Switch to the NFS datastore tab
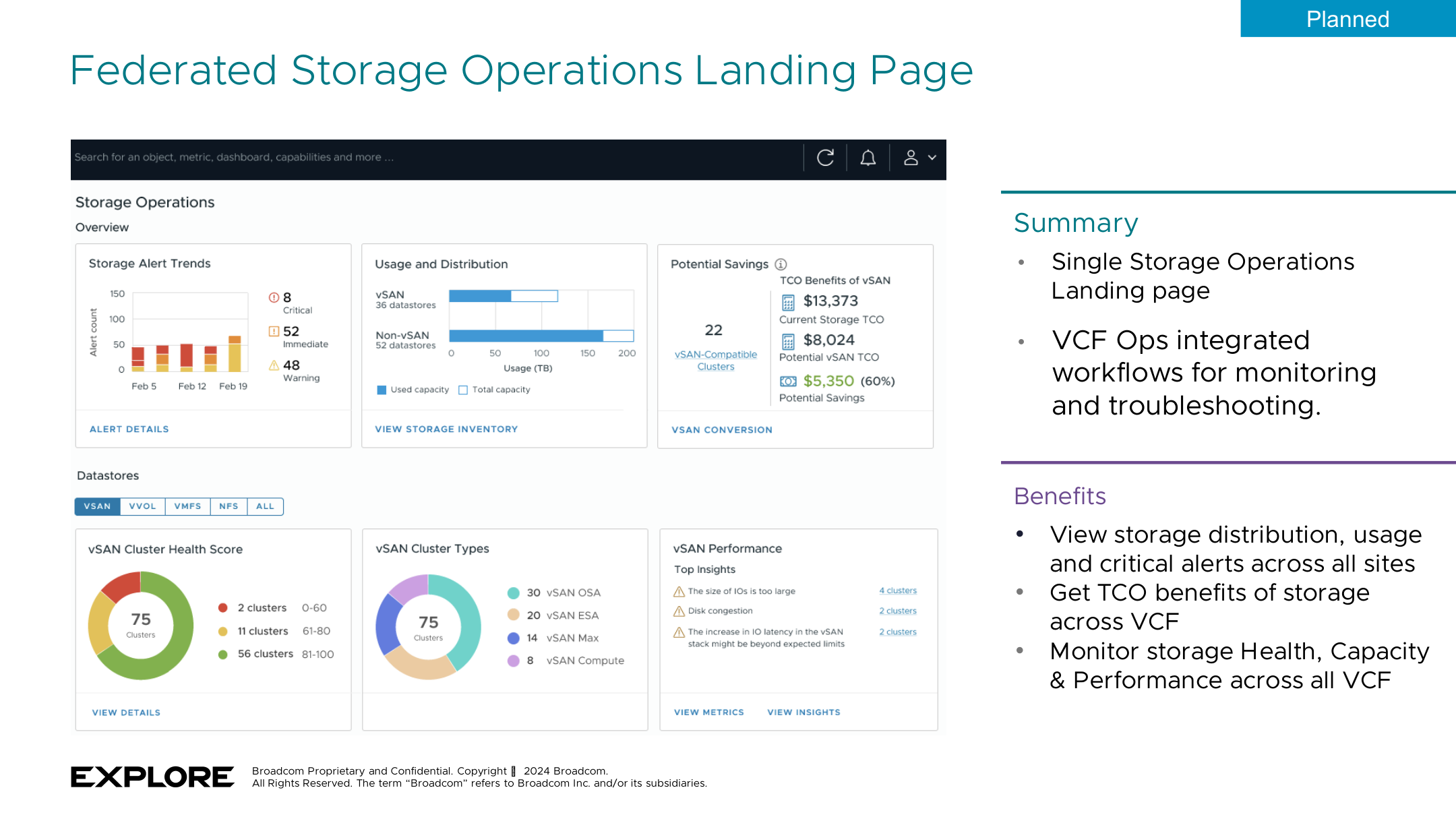This screenshot has height=819, width=1456. click(x=229, y=506)
